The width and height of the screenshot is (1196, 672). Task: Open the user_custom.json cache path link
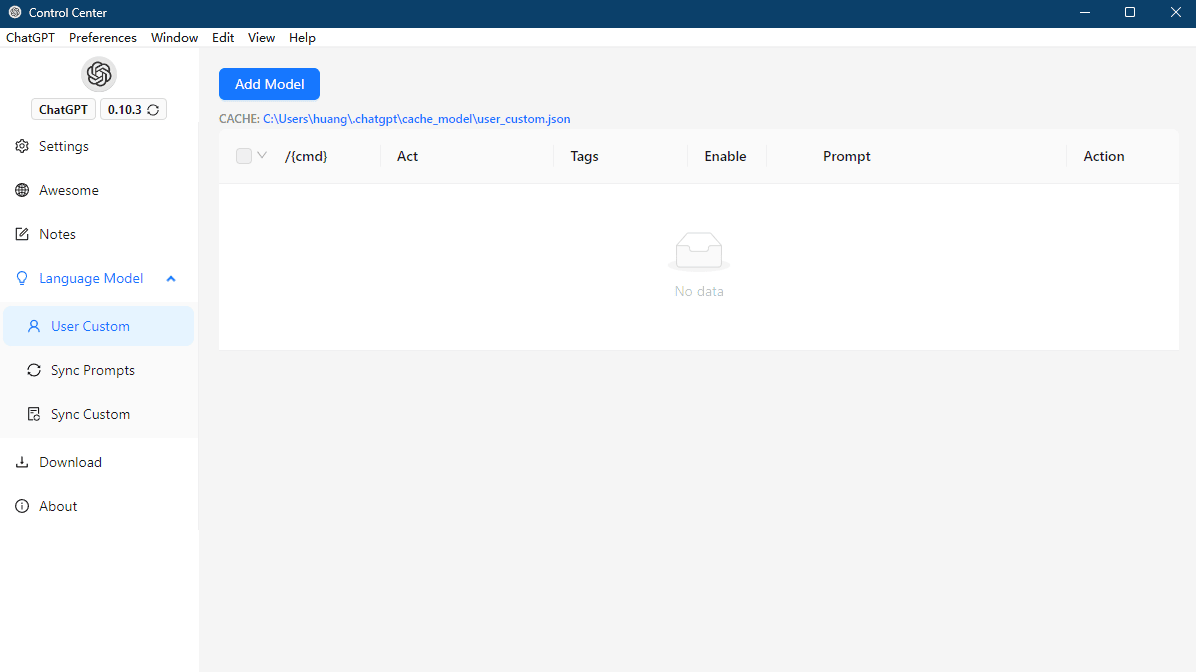click(416, 118)
